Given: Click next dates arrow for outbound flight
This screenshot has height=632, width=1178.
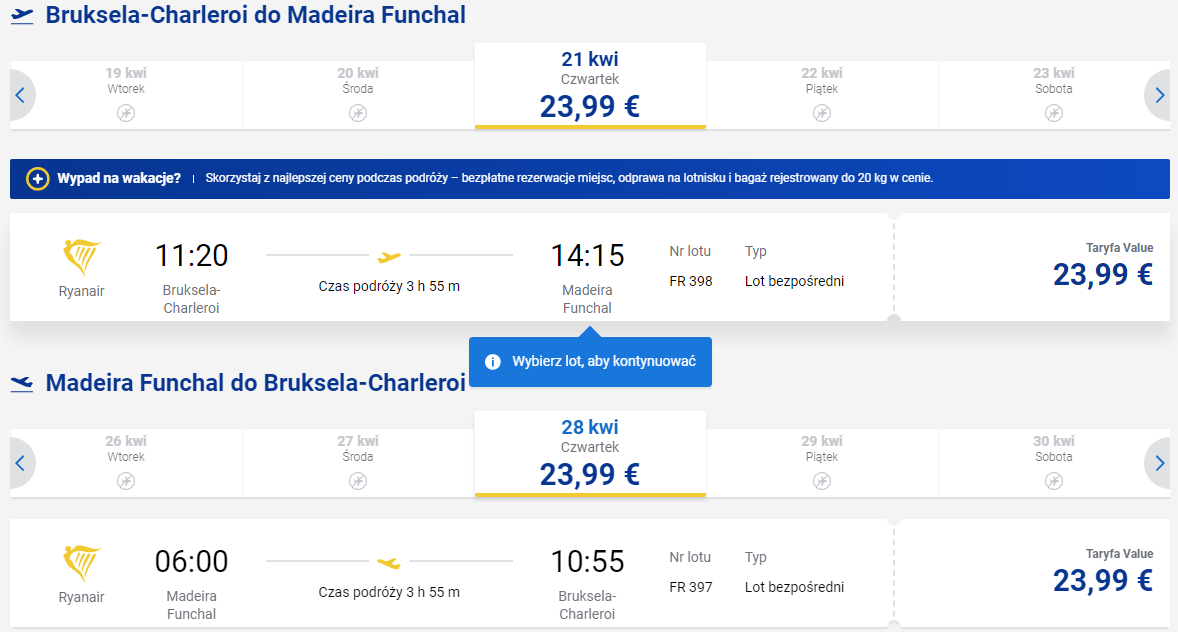Looking at the screenshot, I should [x=1158, y=95].
